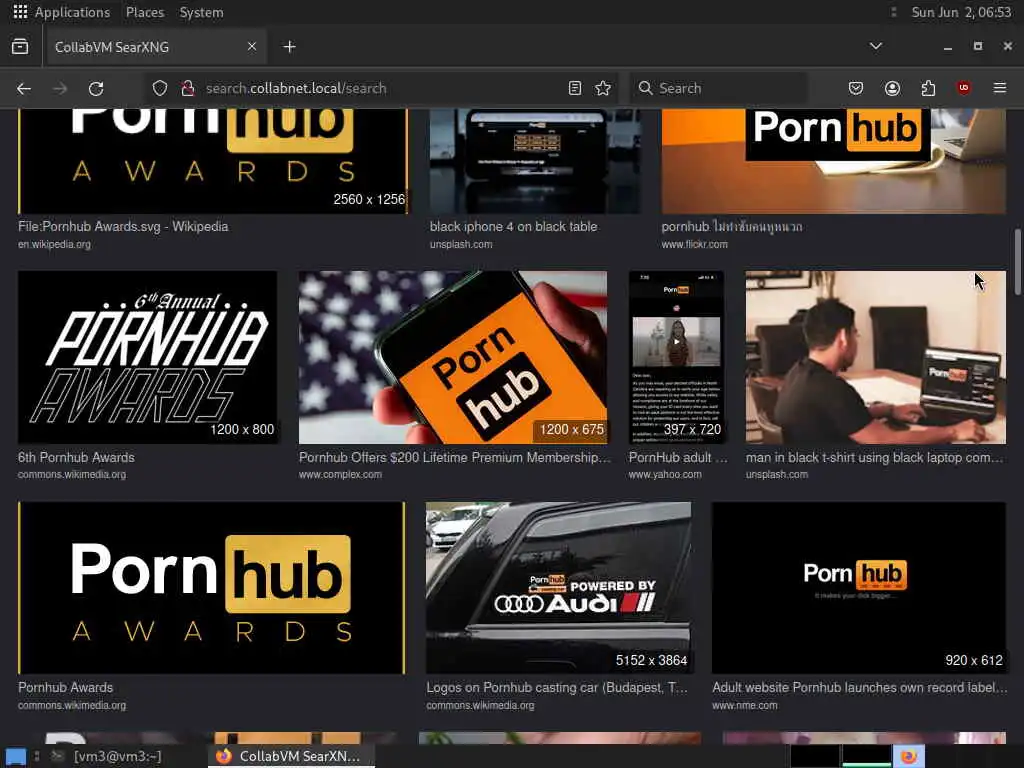This screenshot has height=768, width=1024.
Task: Open the Applications menu
Action: coord(72,12)
